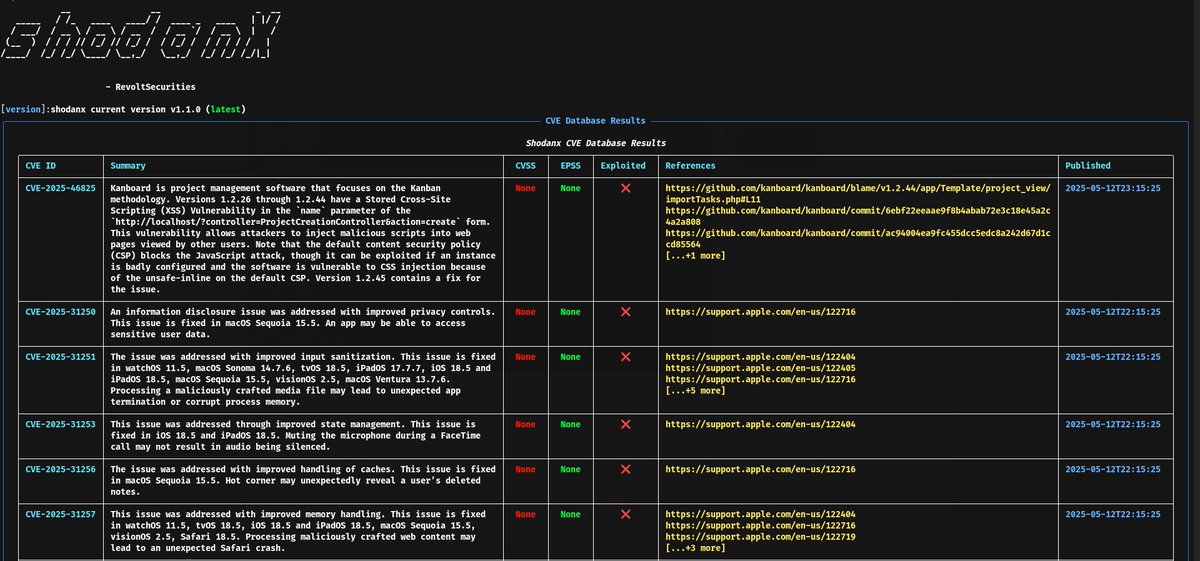1200x561 pixels.
Task: Click the red X exploited mark for CVE-2025-31253
Action: (626, 425)
